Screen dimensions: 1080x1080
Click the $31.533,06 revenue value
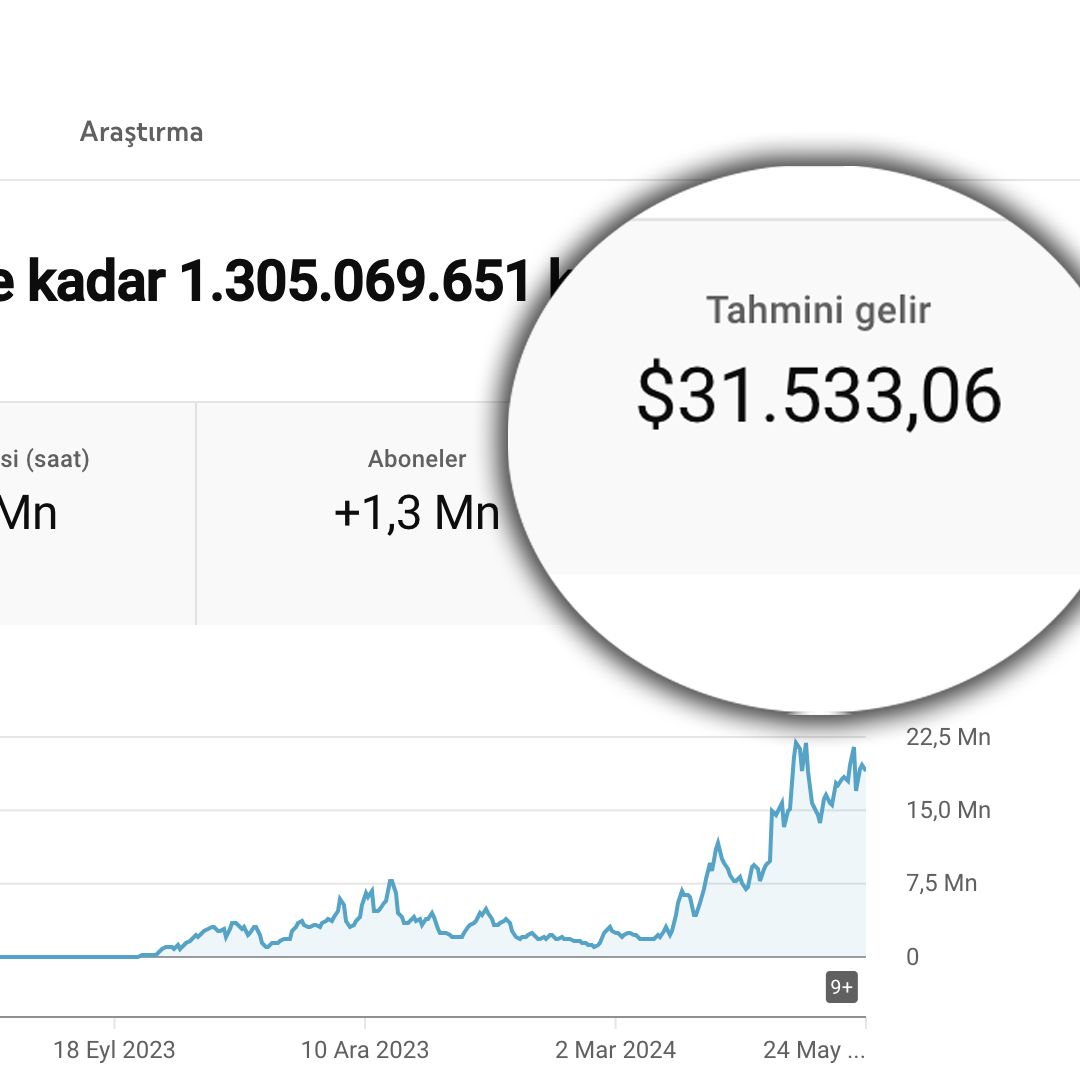pos(819,396)
